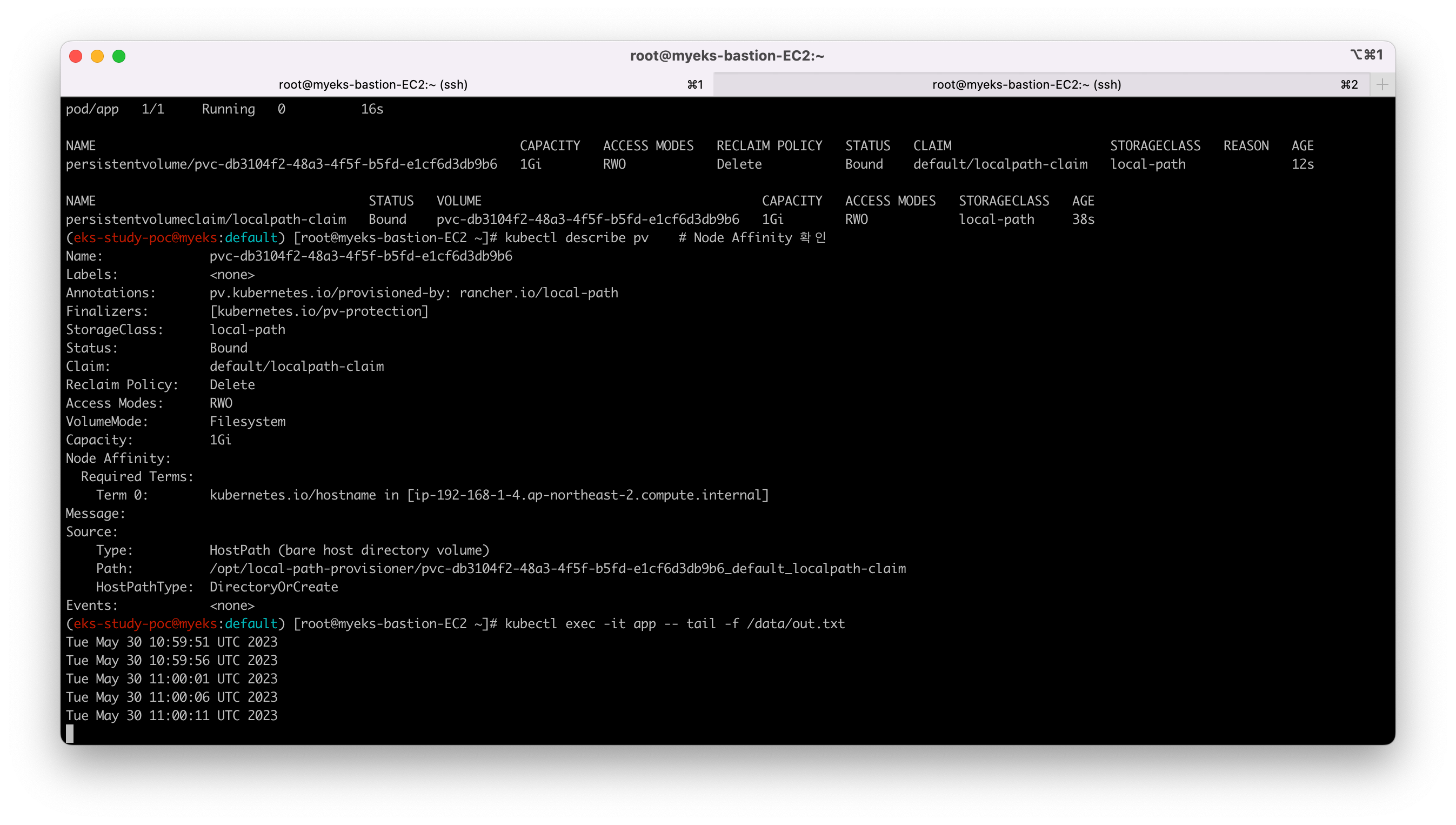This screenshot has width=1456, height=825.
Task: Click the persistentvolume pvc name in PV table
Action: tap(282, 164)
